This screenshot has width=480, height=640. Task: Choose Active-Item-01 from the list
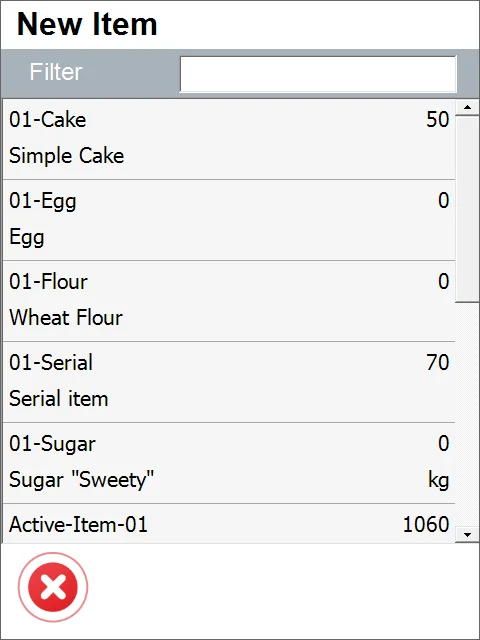tap(229, 524)
